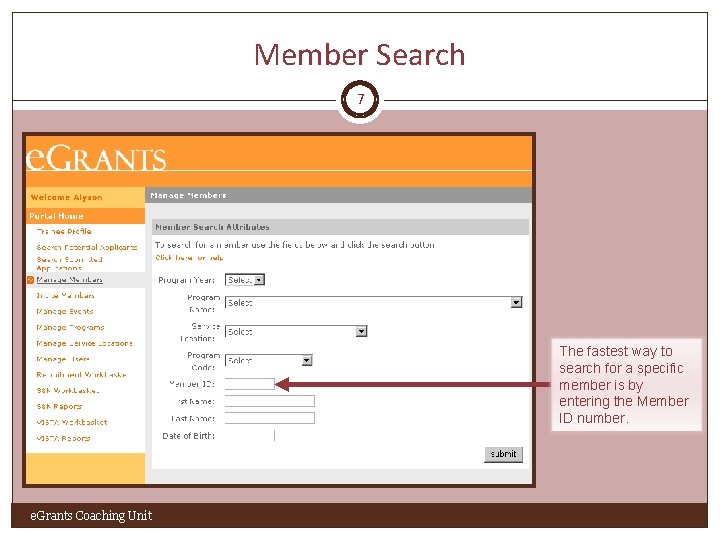Open Manage Service Locations link
The image size is (720, 540).
point(84,343)
